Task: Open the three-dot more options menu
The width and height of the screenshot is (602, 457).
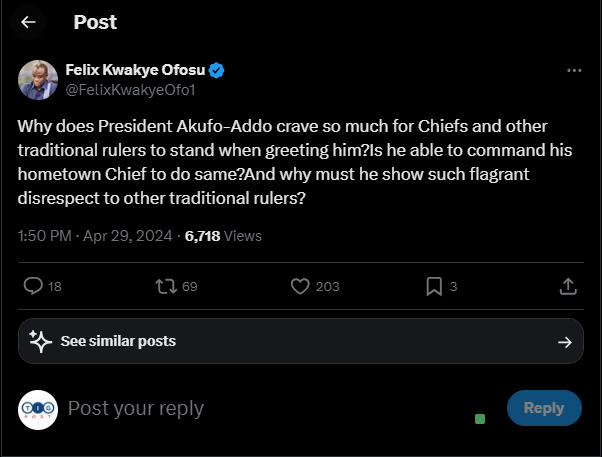Action: [x=574, y=71]
